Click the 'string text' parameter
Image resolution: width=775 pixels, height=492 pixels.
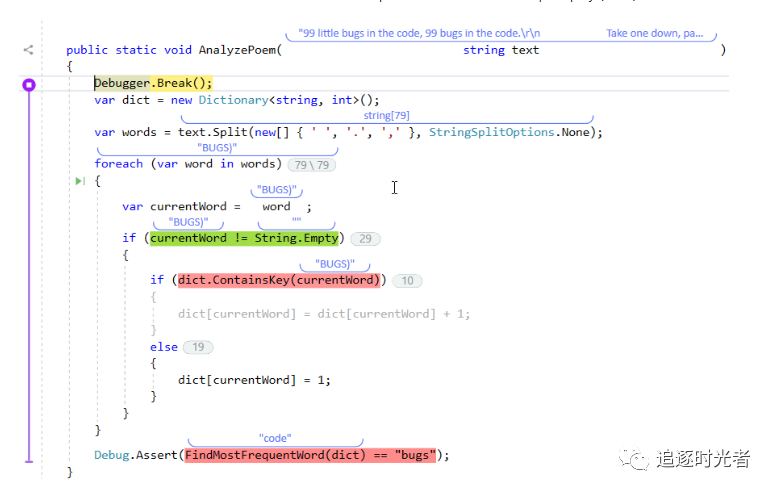501,50
